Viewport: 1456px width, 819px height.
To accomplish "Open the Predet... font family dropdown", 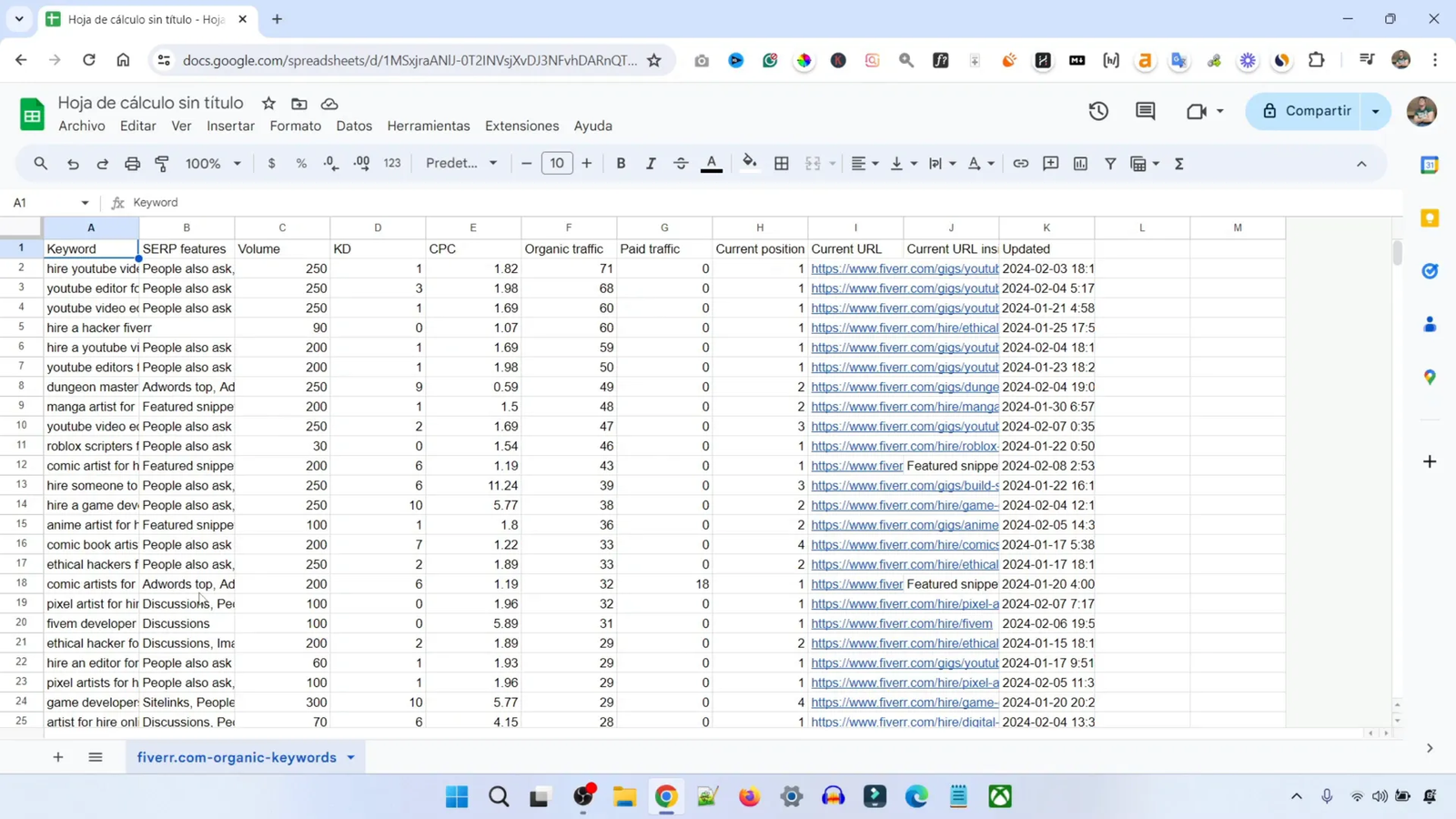I will (x=461, y=164).
